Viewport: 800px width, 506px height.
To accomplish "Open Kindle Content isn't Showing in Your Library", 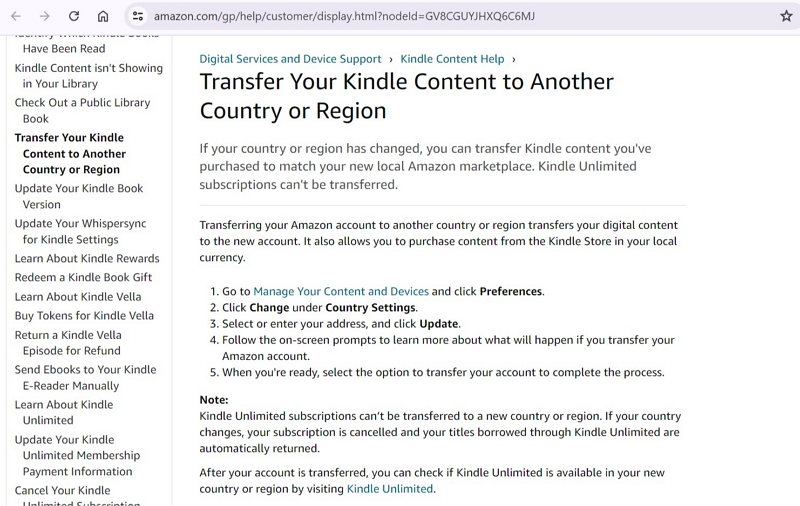I will point(88,75).
